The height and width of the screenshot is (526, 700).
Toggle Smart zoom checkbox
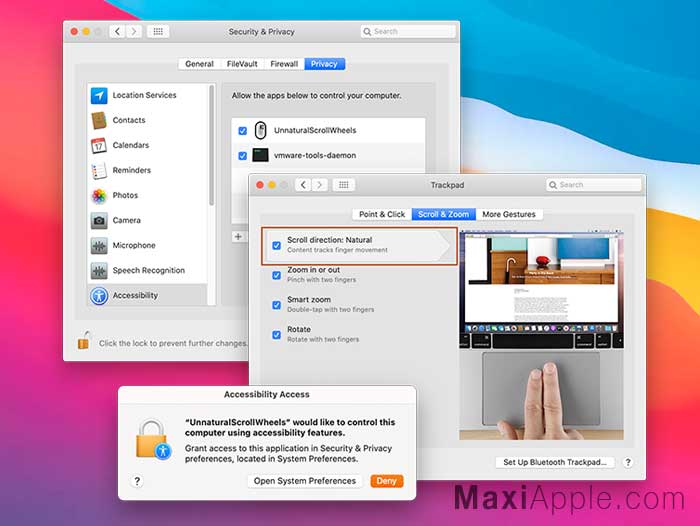point(276,305)
